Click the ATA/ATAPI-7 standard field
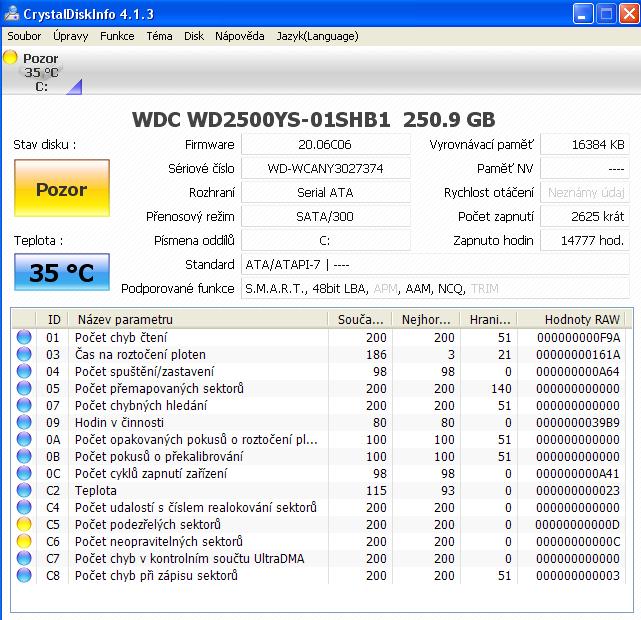 click(x=435, y=264)
